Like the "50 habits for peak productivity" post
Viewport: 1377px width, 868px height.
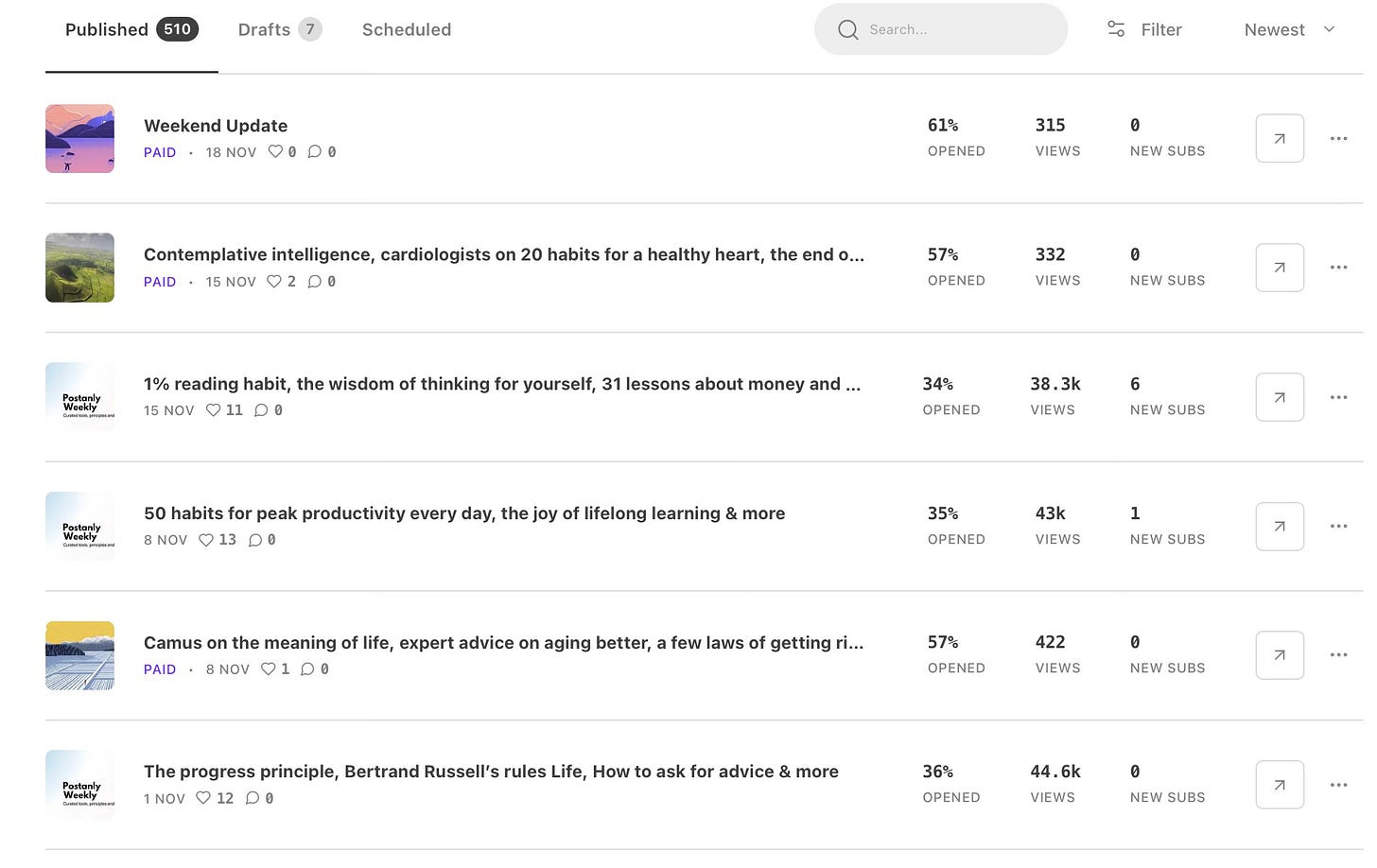206,540
